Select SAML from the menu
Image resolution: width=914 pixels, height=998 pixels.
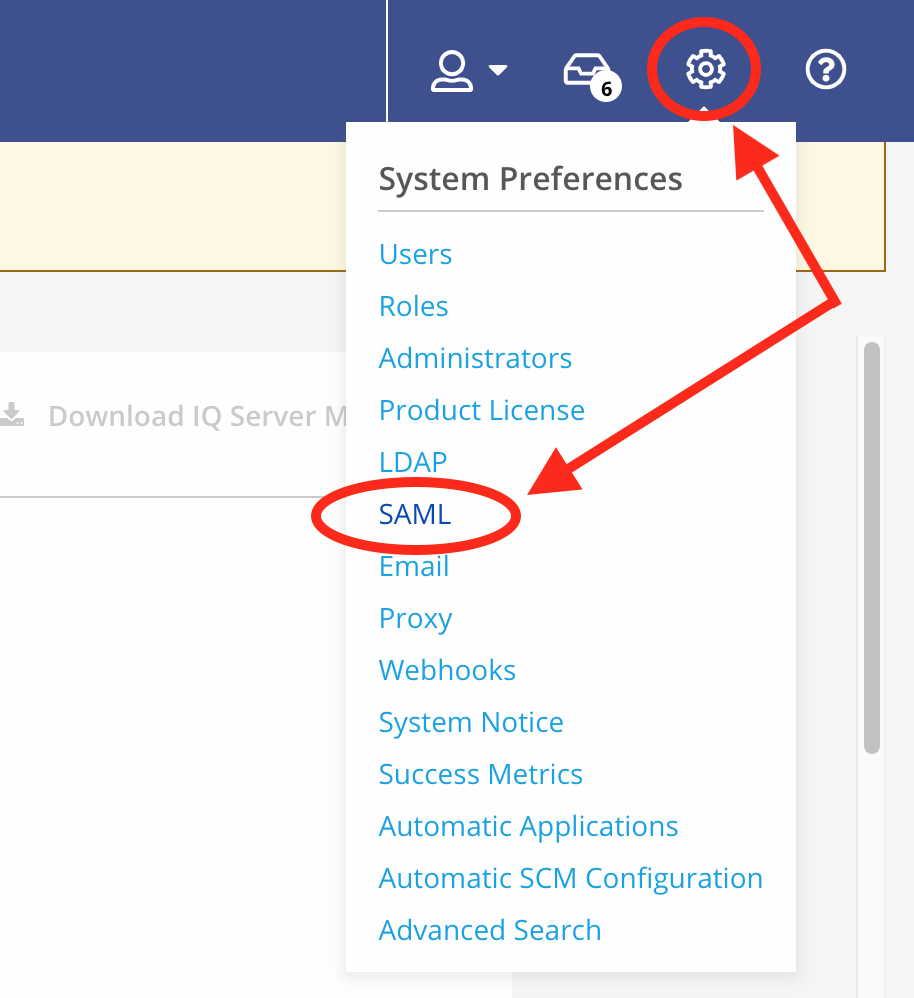point(415,514)
